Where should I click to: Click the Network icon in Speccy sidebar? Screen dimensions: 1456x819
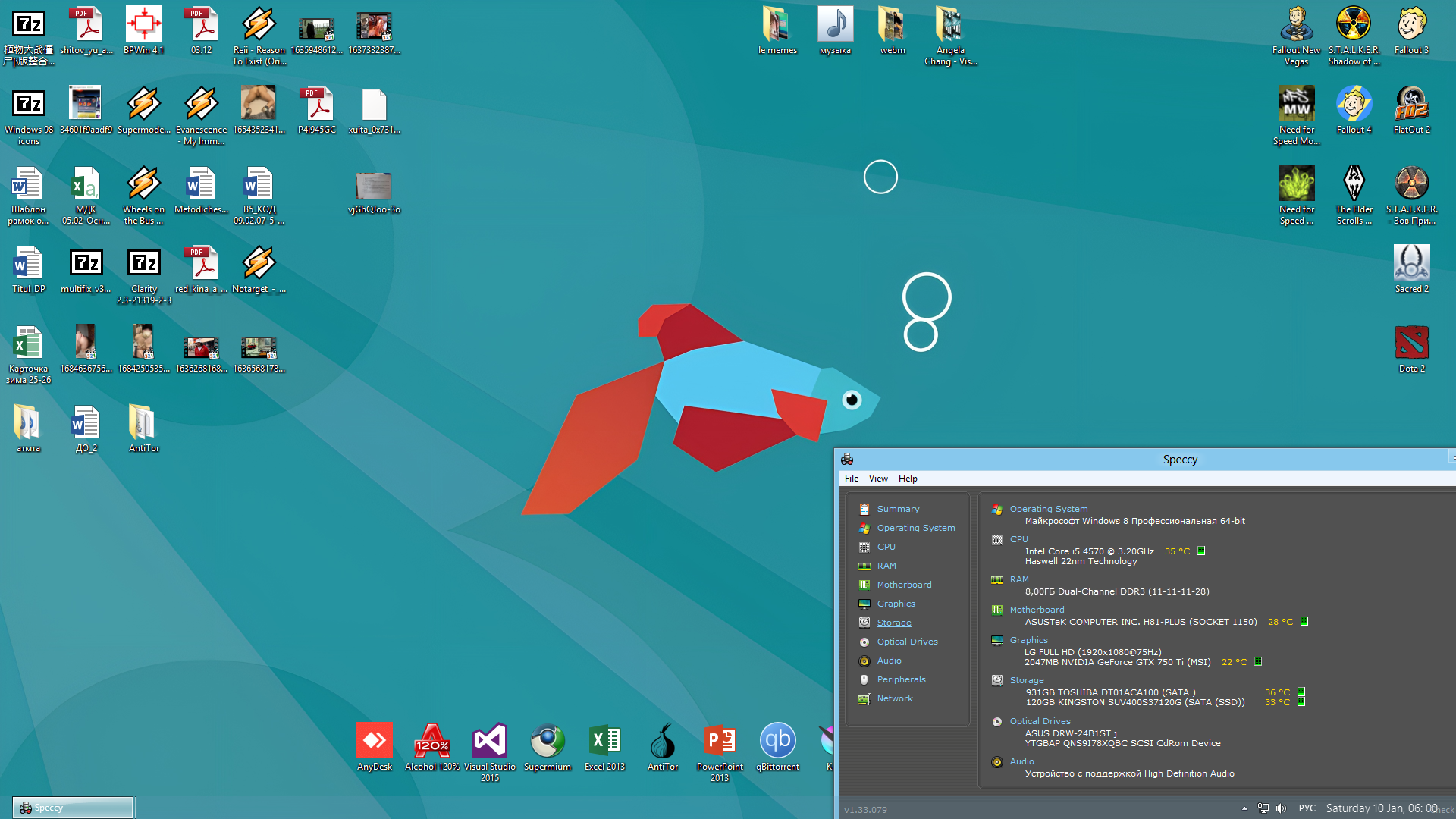(864, 698)
